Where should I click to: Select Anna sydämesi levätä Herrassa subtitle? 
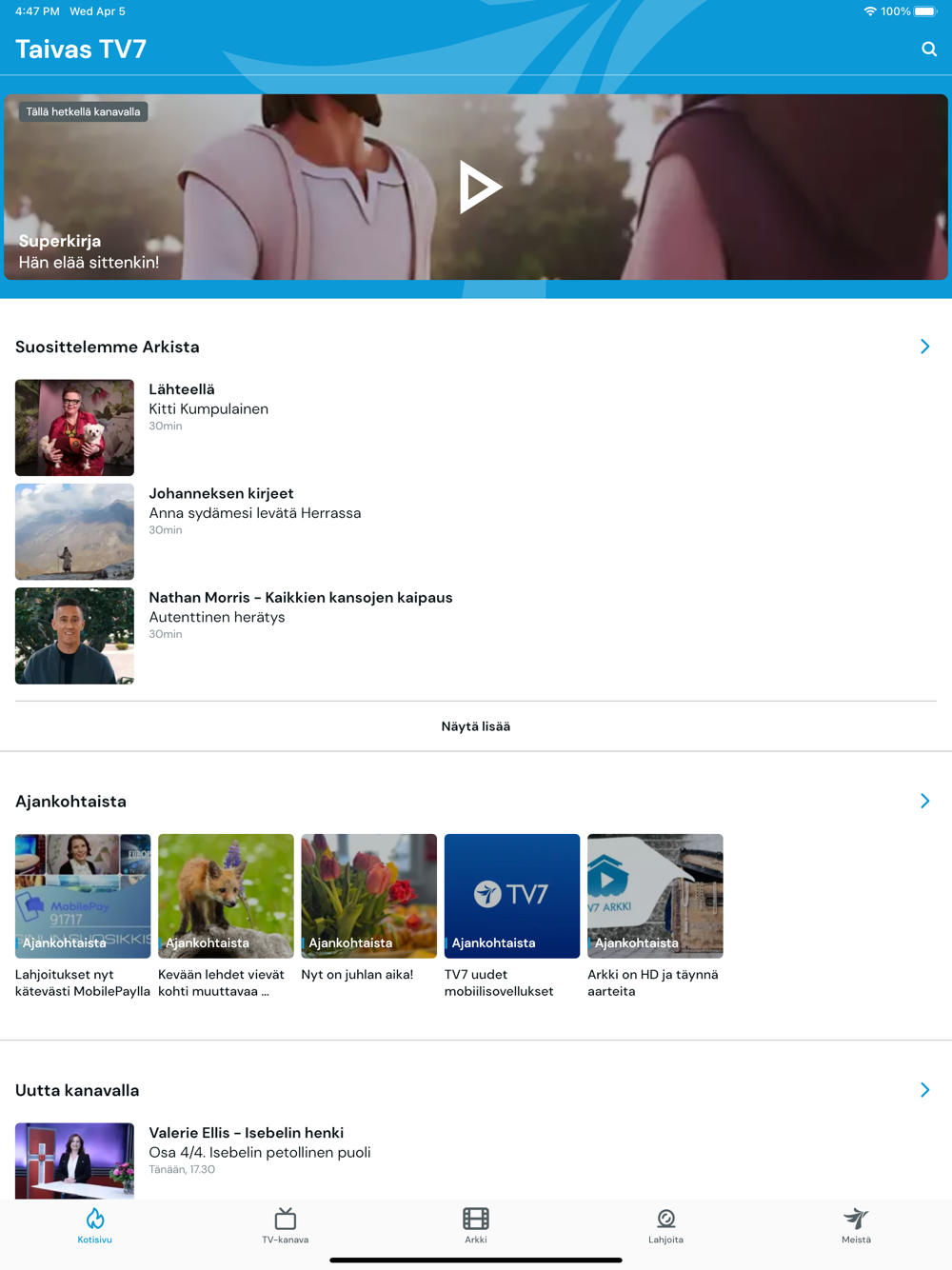pyautogui.click(x=255, y=513)
